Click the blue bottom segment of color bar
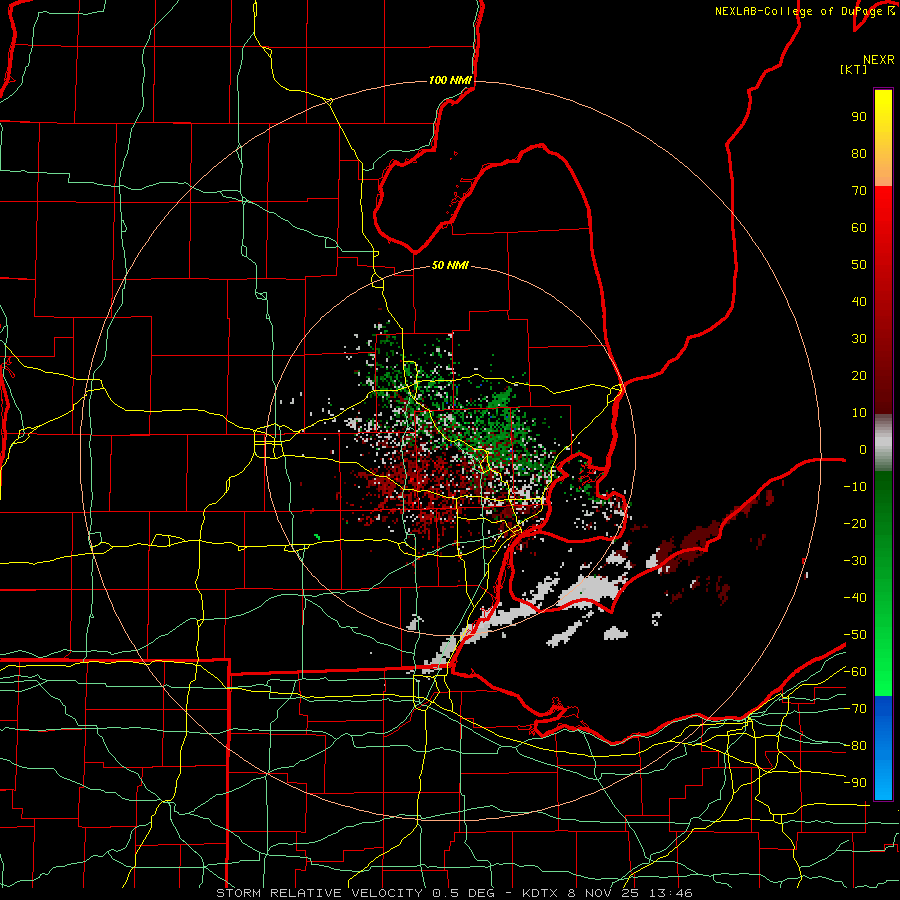 click(883, 747)
